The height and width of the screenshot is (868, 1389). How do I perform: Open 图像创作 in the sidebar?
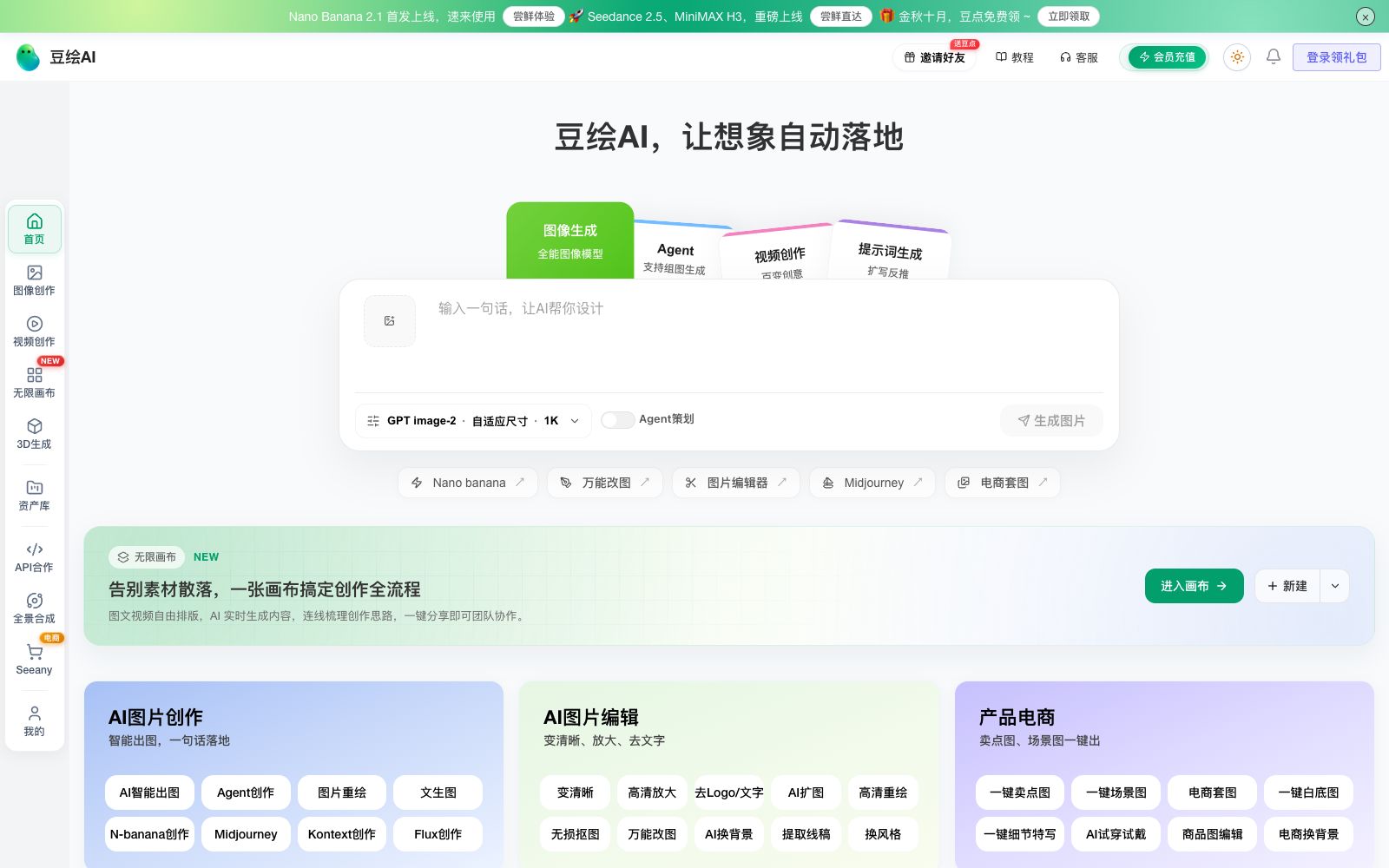(35, 280)
